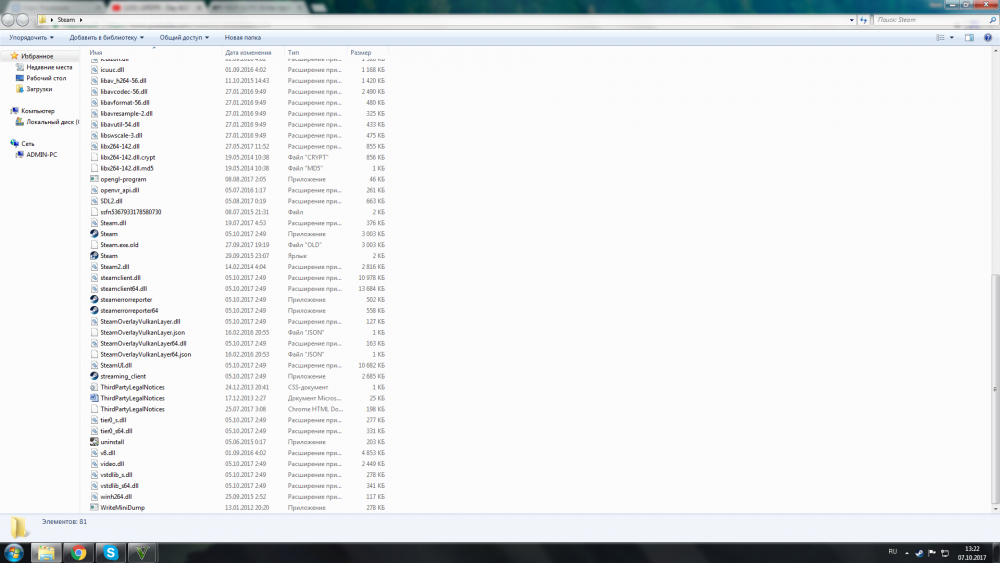
Task: Select the uninstall application icon
Action: [94, 442]
